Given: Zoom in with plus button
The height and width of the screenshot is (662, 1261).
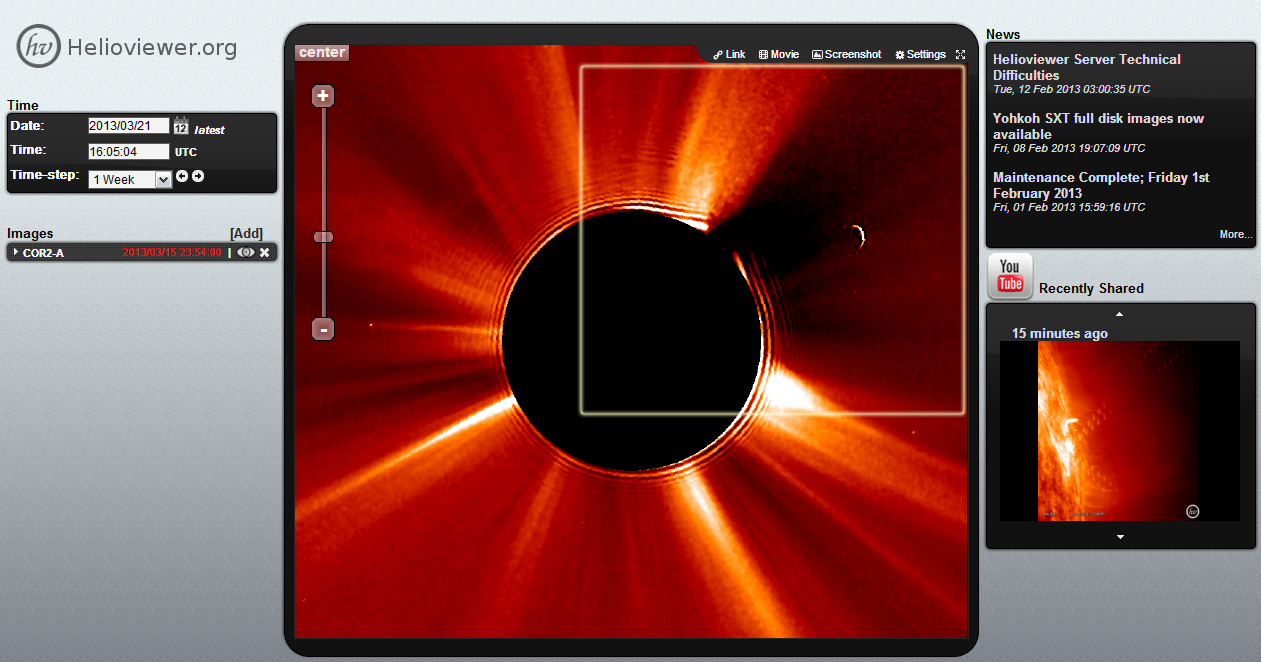Looking at the screenshot, I should (x=323, y=96).
